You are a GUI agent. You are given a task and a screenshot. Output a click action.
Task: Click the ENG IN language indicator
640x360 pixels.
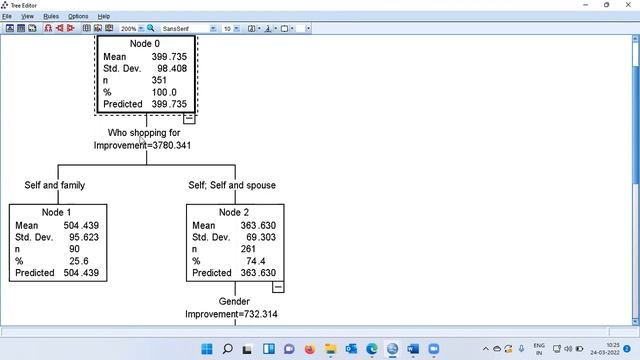click(539, 349)
